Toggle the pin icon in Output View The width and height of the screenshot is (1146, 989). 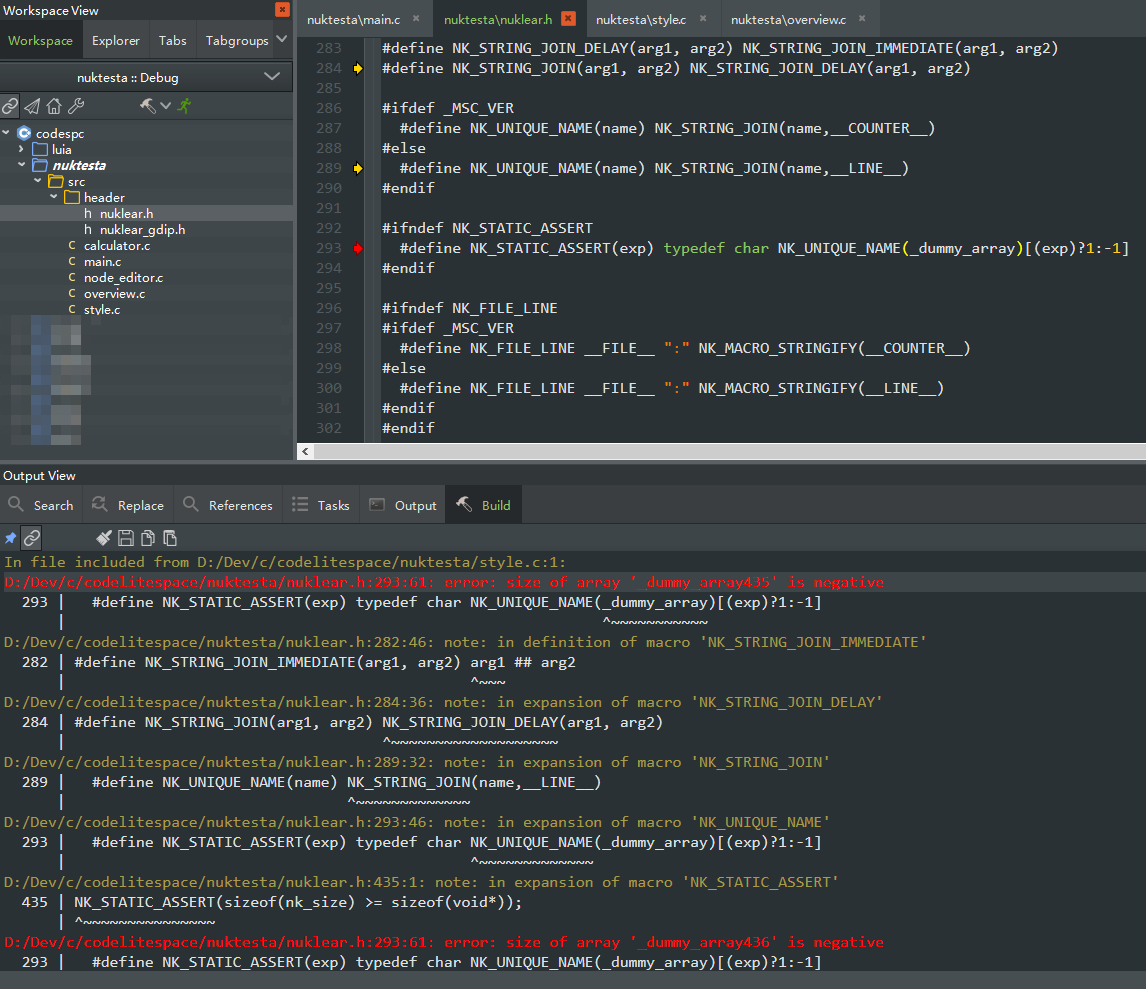(10, 537)
